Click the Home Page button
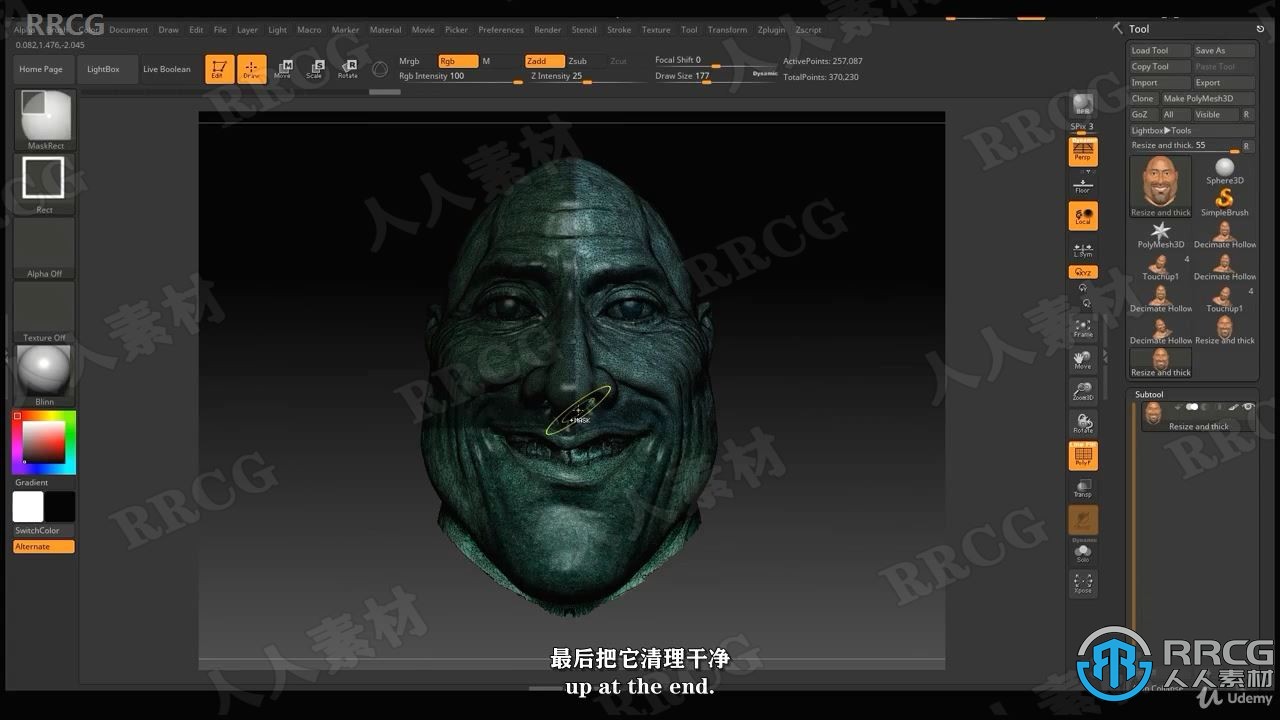Viewport: 1280px width, 720px height. coord(41,69)
